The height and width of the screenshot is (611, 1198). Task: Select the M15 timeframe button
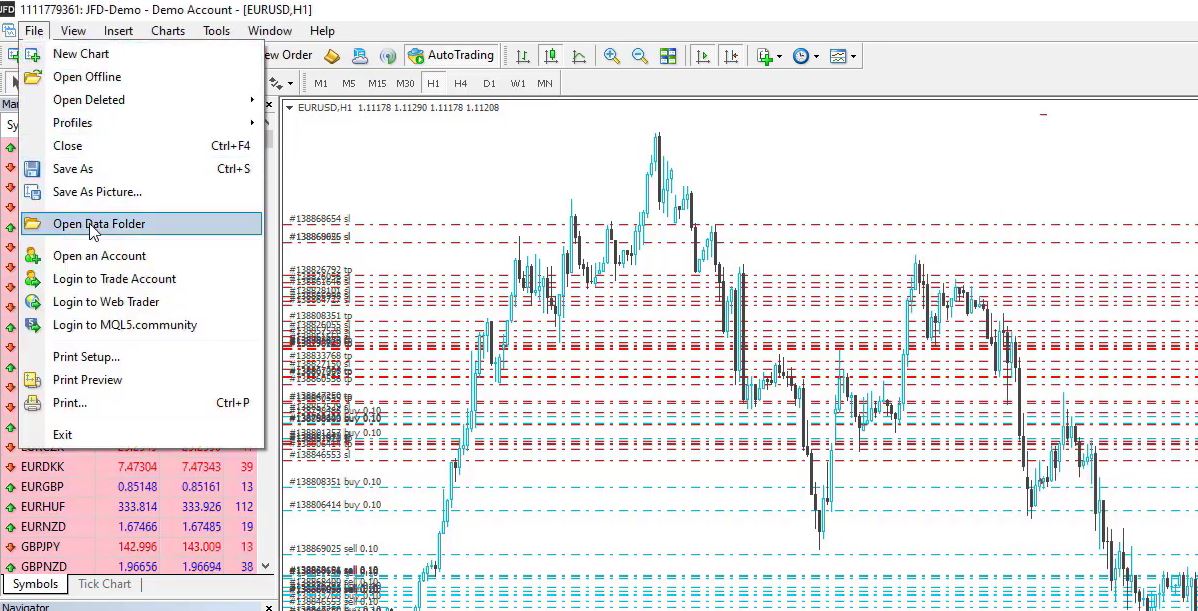pyautogui.click(x=377, y=83)
